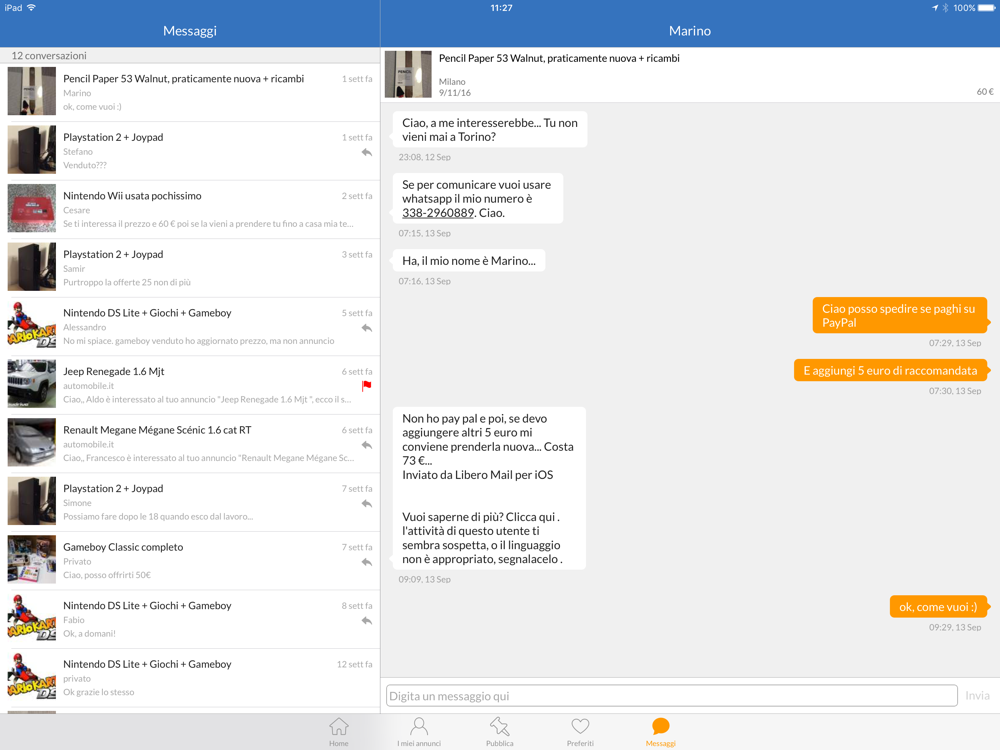
Task: Select the Messaggi speech bubble icon
Action: pos(661,726)
